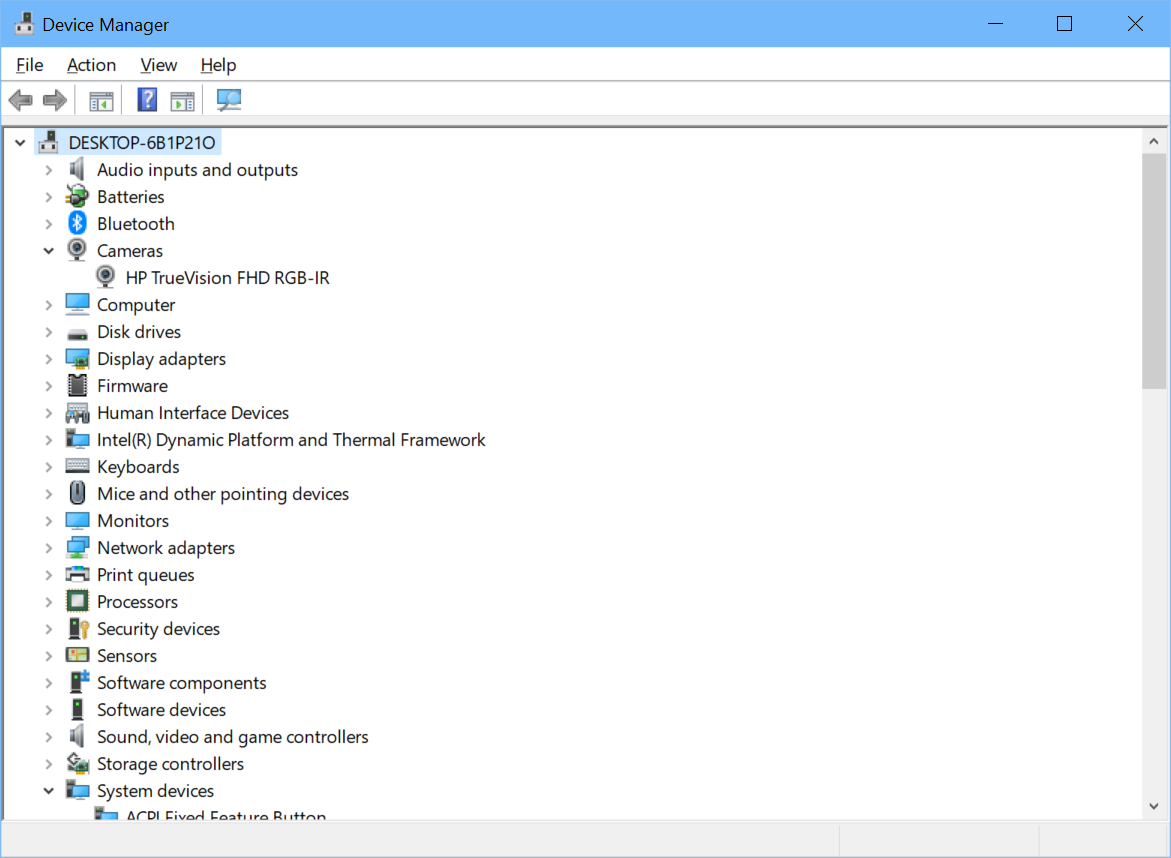
Task: Open the View menu
Action: click(x=158, y=64)
